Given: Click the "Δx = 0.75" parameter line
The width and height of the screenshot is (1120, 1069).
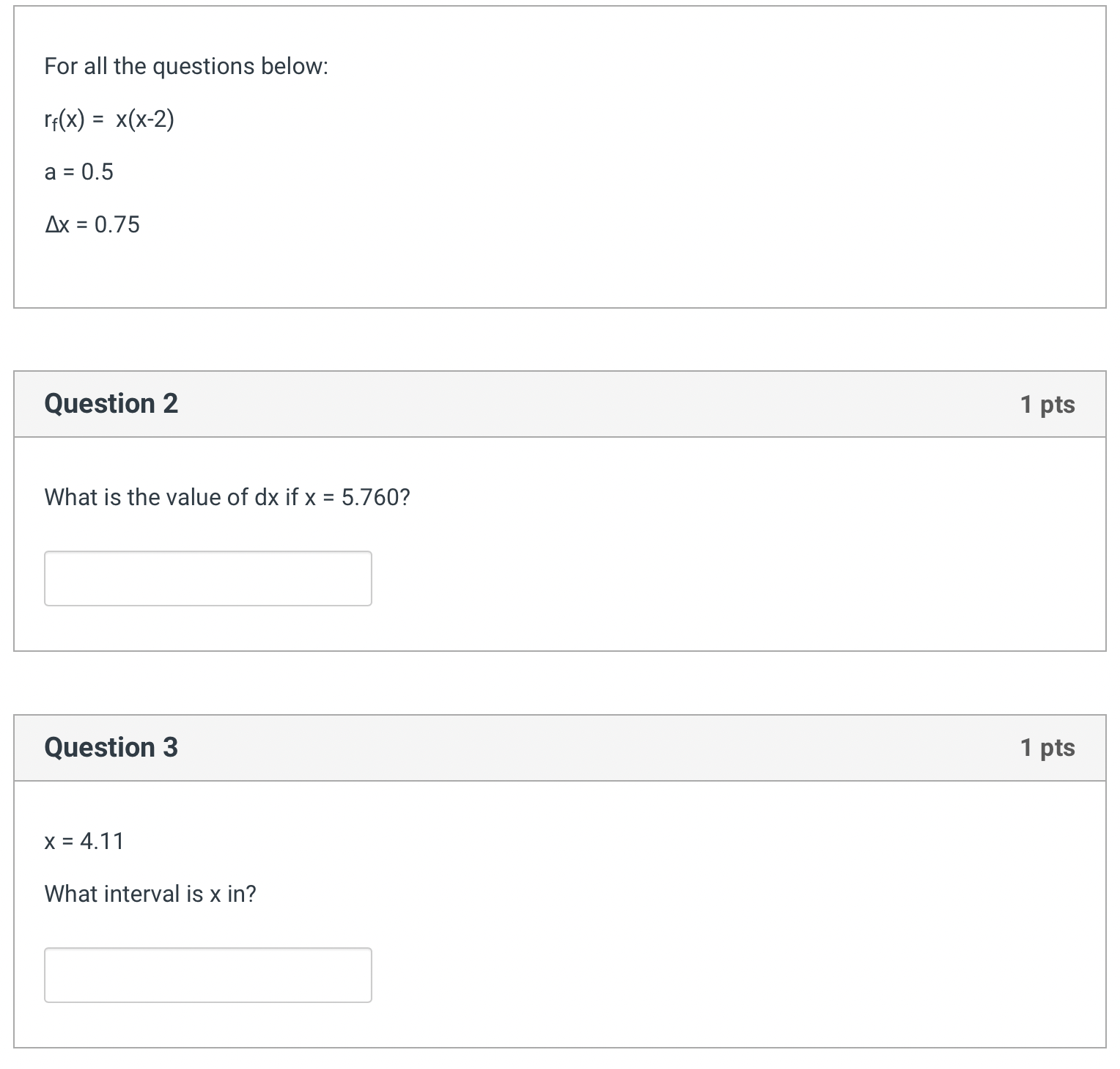Looking at the screenshot, I should [x=92, y=225].
